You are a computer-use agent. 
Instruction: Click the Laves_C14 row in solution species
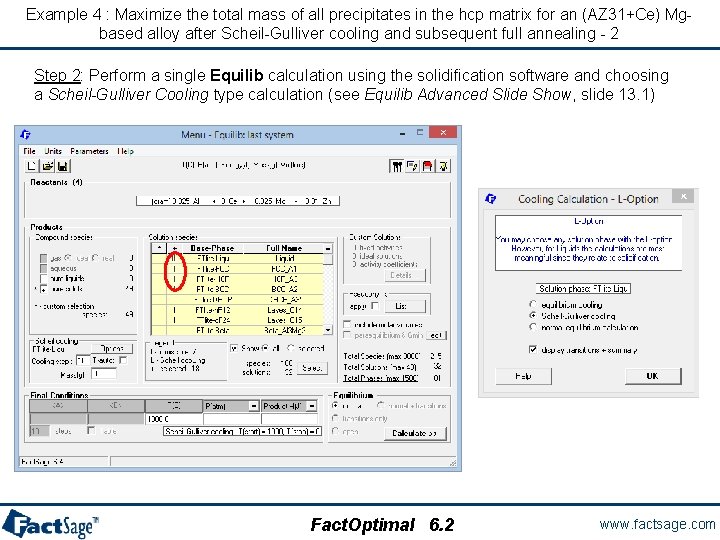tap(237, 310)
